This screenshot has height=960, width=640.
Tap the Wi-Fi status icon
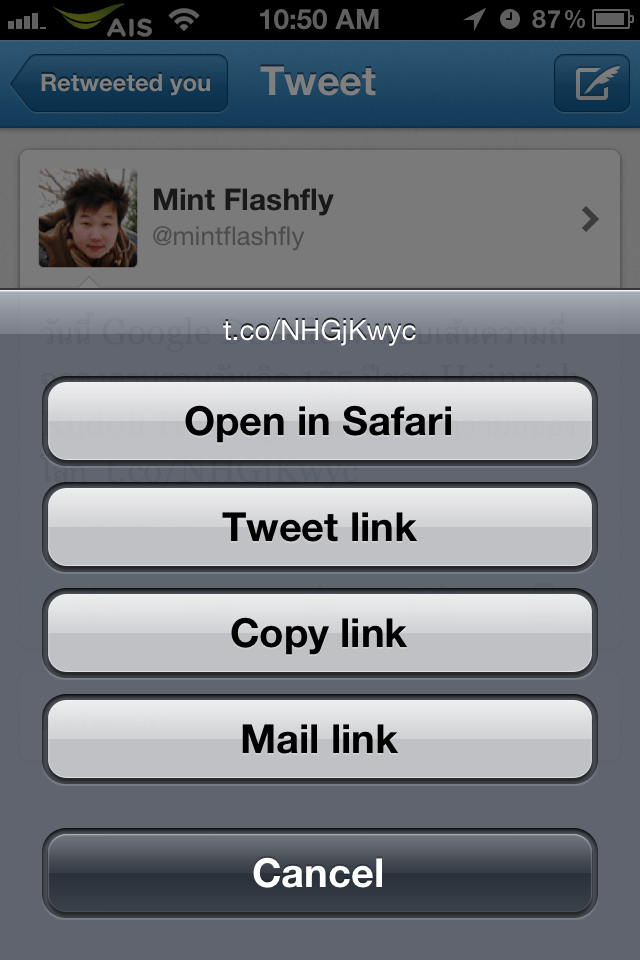(184, 20)
